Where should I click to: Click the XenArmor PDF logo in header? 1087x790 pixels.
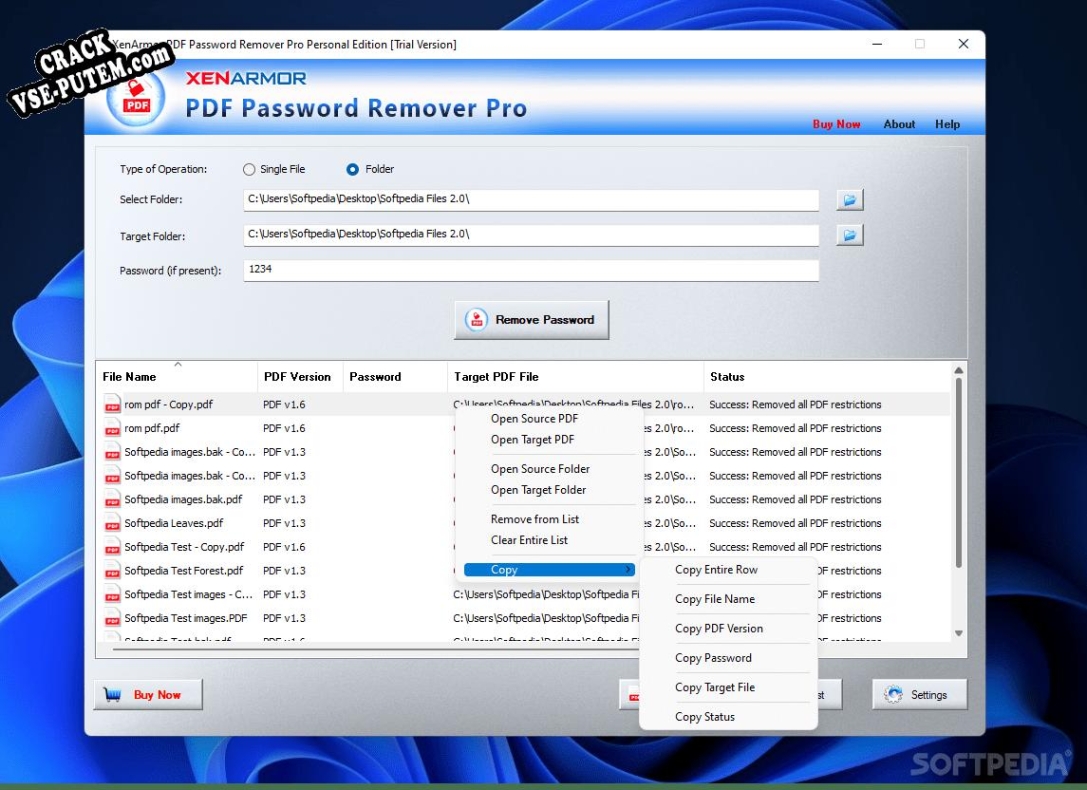coord(137,98)
